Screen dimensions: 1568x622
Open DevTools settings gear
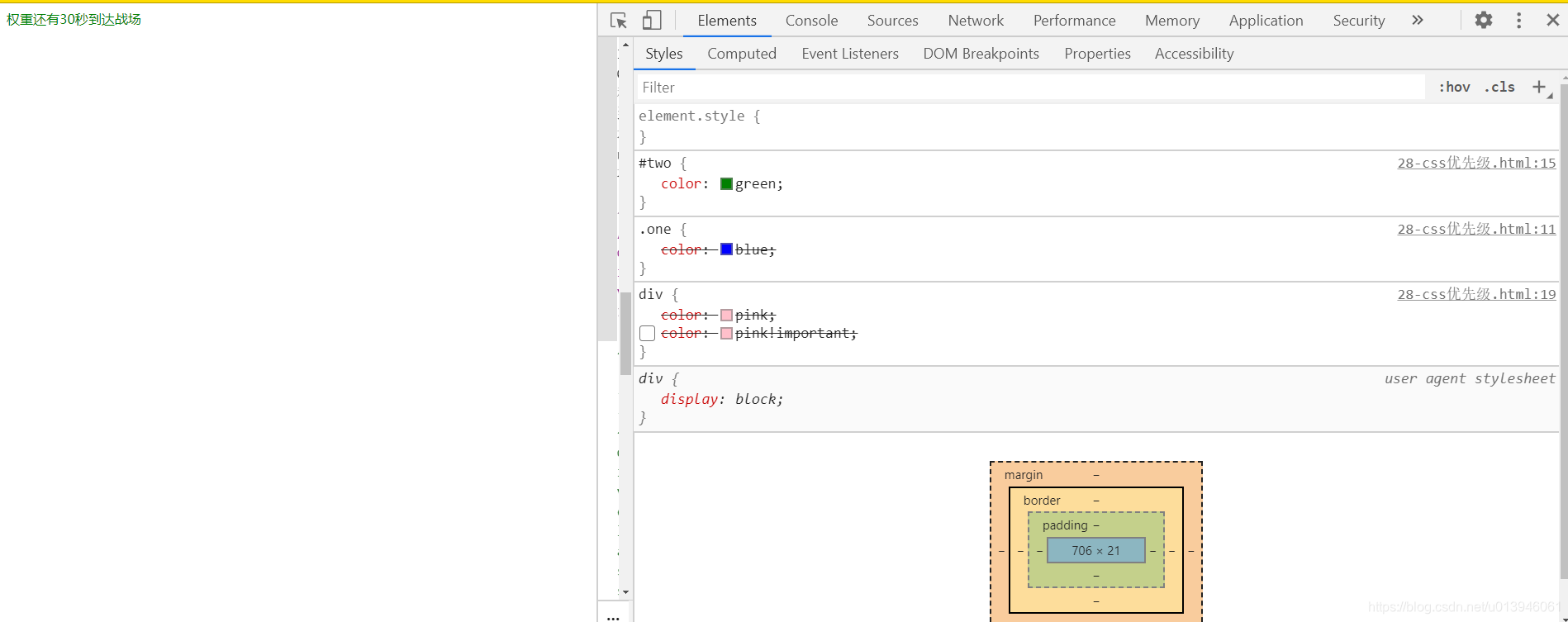(x=1484, y=20)
